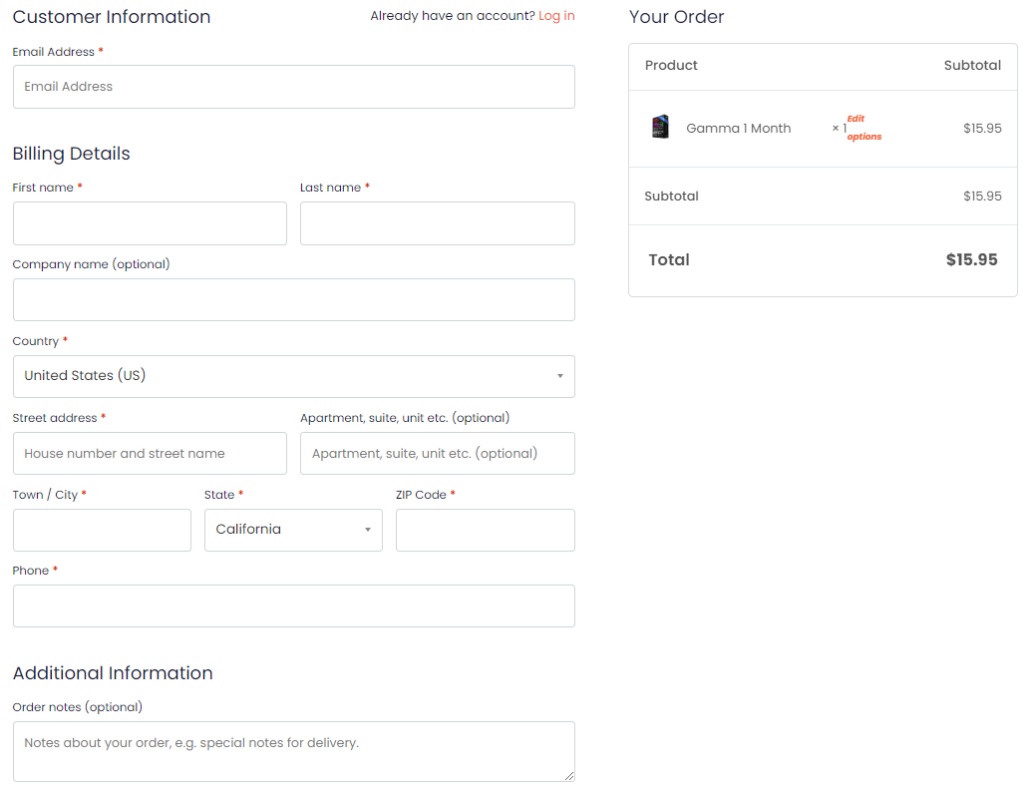The width and height of the screenshot is (1024, 798).
Task: Follow the Log in link
Action: click(x=556, y=16)
